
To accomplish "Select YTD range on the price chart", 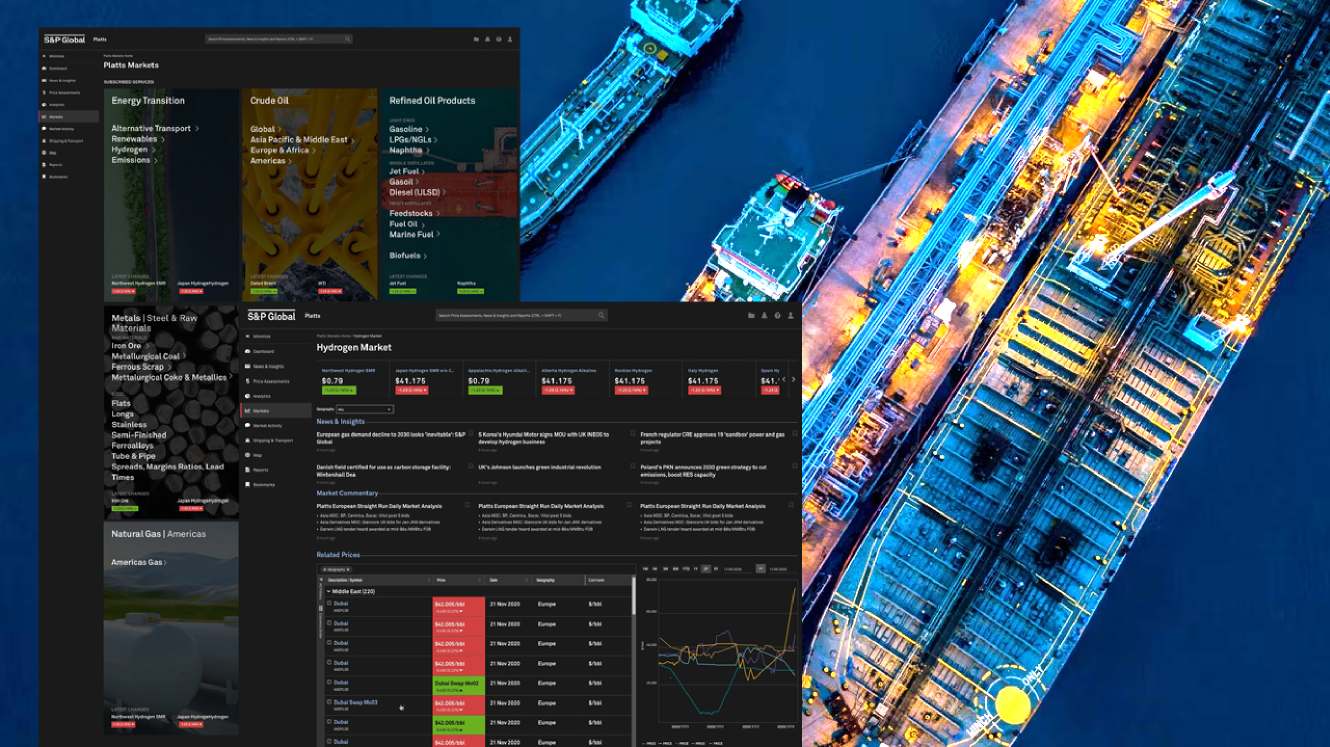I will coord(685,569).
